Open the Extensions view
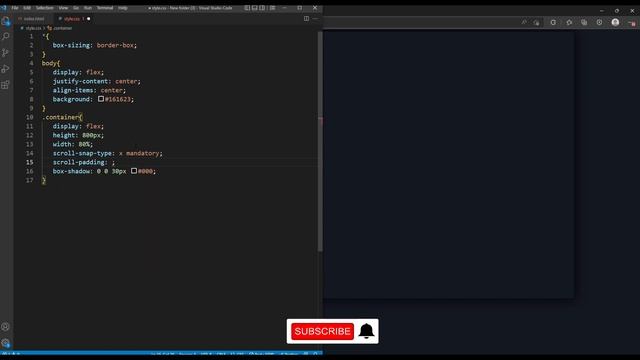This screenshot has height=360, width=640. (x=6, y=85)
